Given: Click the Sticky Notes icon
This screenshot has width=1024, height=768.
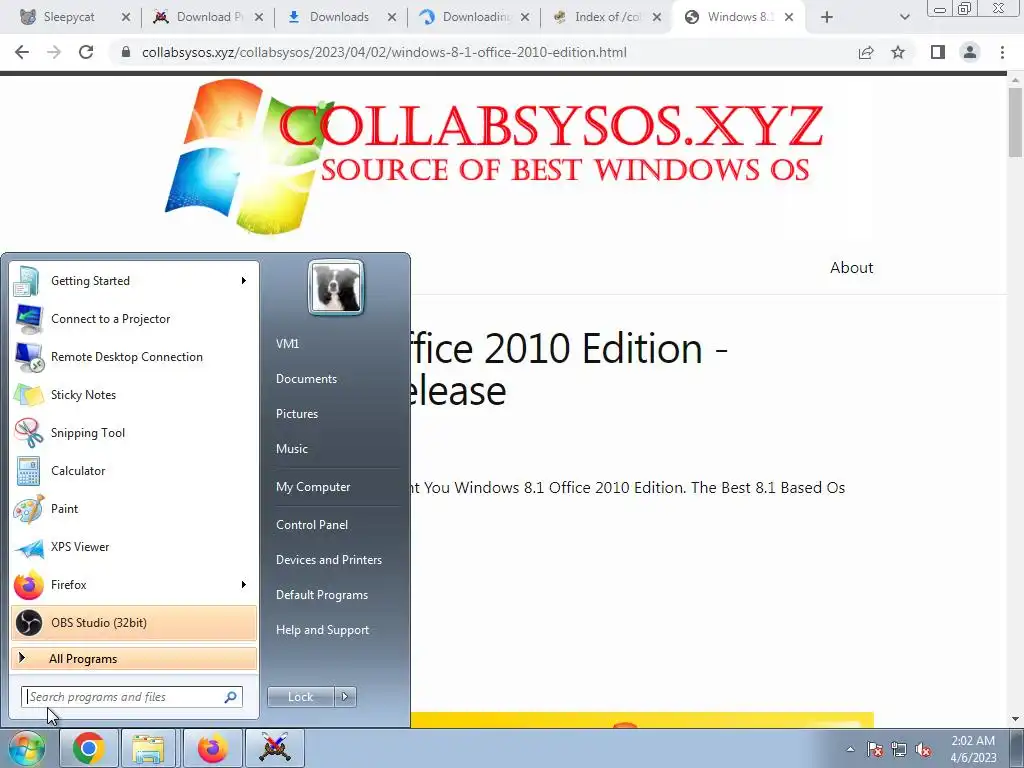Looking at the screenshot, I should [28, 395].
